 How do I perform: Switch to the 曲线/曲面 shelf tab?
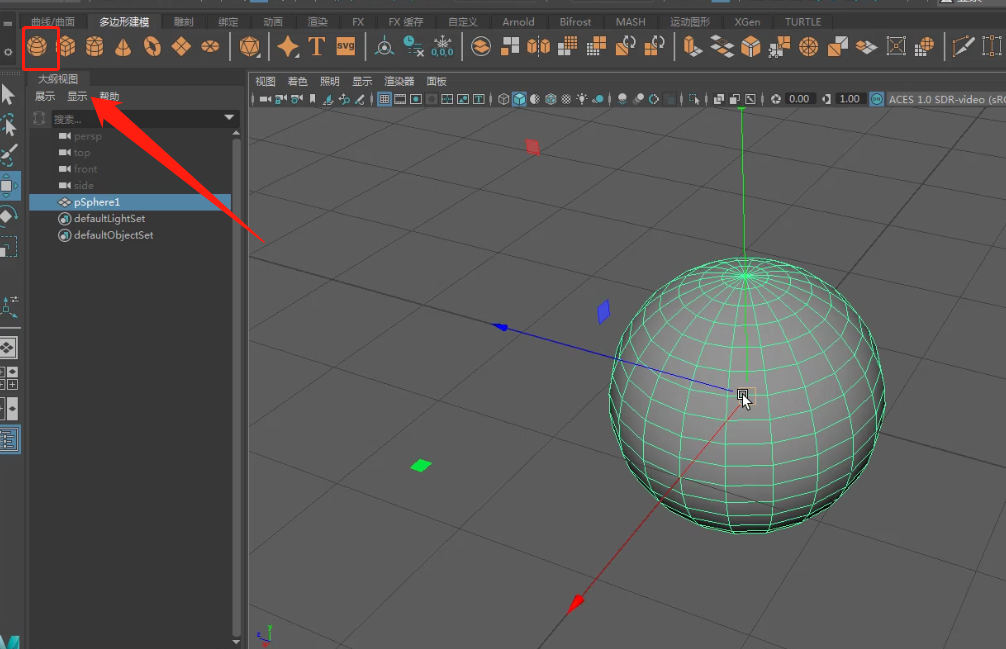click(53, 22)
